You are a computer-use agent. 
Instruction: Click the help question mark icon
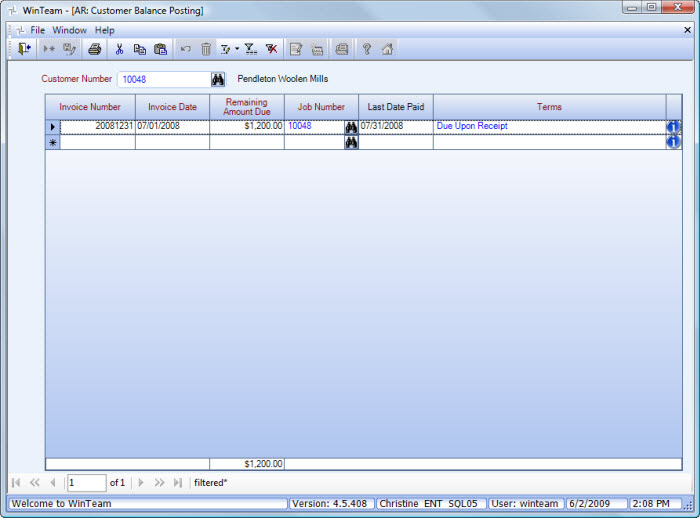(x=367, y=49)
